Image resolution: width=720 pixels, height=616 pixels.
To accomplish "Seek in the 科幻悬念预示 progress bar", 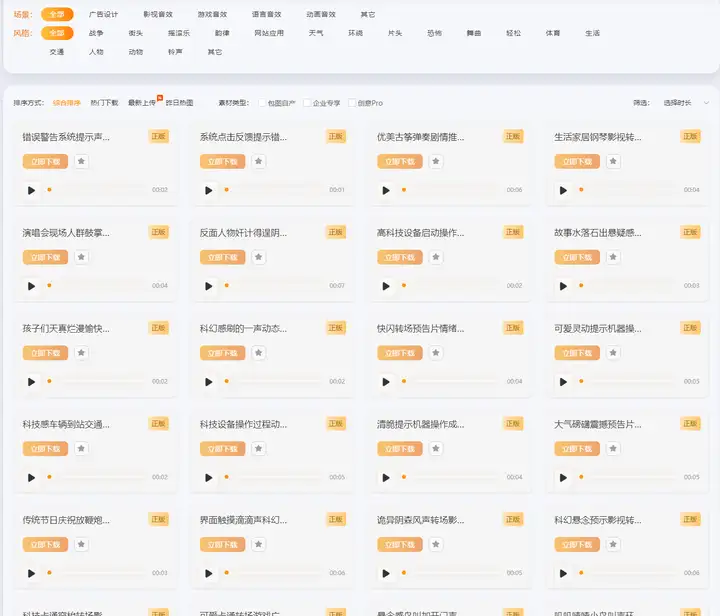I will (629, 572).
